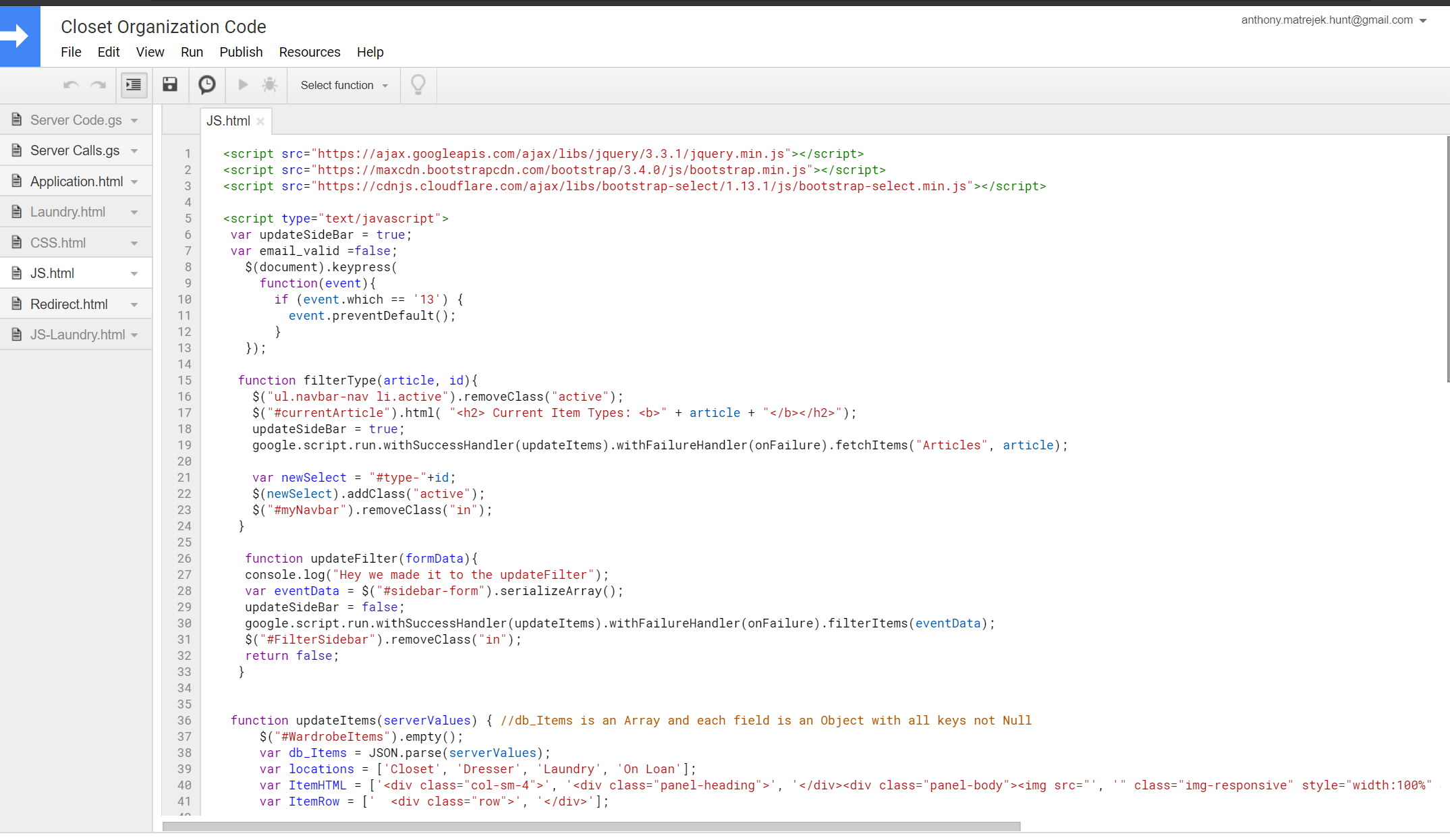Open the Publish menu
This screenshot has height=840, width=1450.
(240, 52)
